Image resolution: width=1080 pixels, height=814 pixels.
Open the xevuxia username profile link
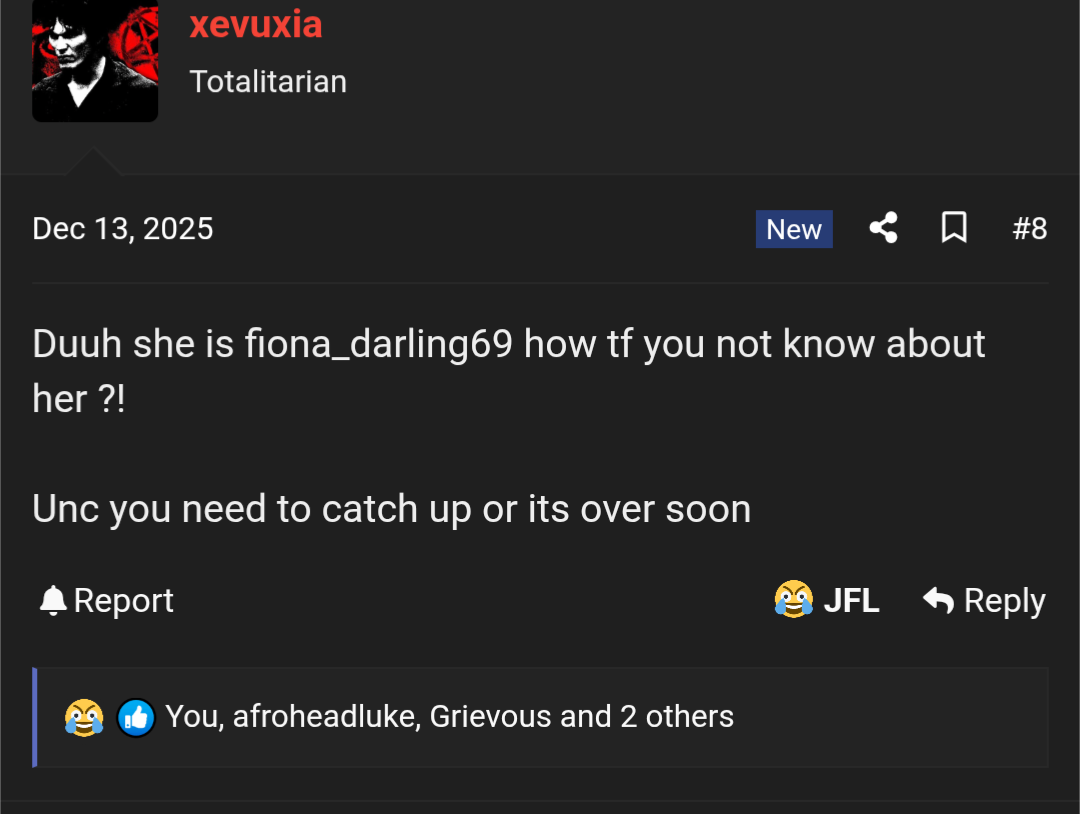pyautogui.click(x=256, y=24)
